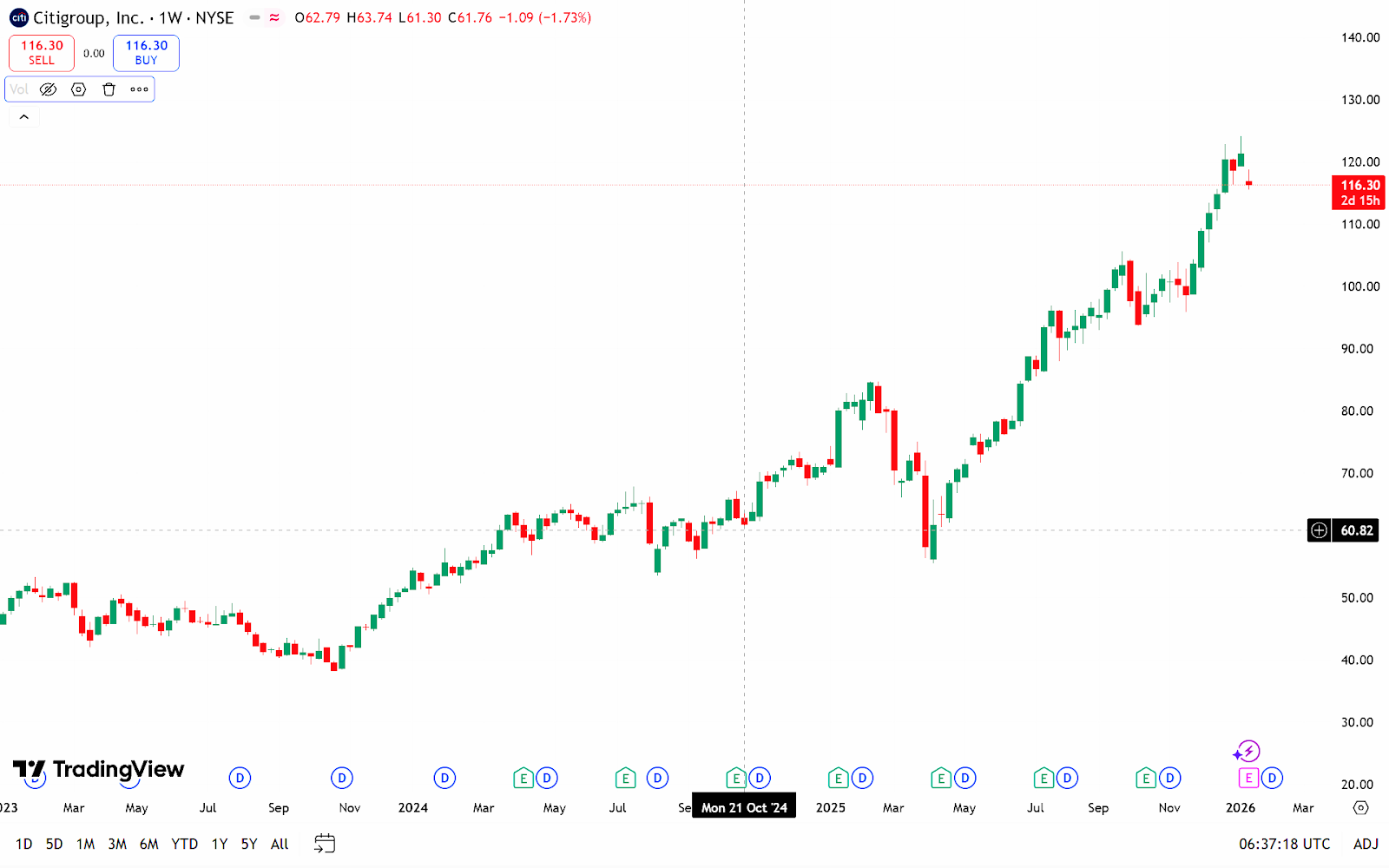Open Vol indicator settings hexagon icon
The height and width of the screenshot is (868, 1389).
tap(79, 89)
